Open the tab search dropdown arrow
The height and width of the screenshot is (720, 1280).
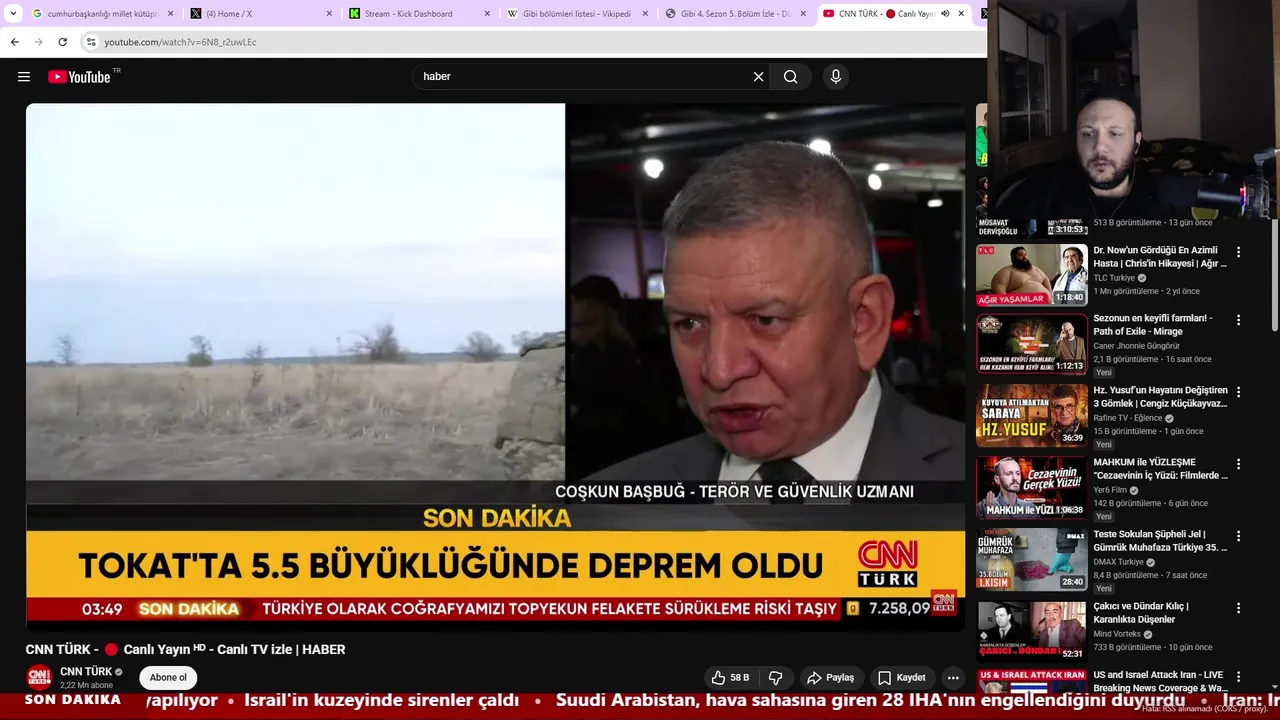(x=13, y=14)
